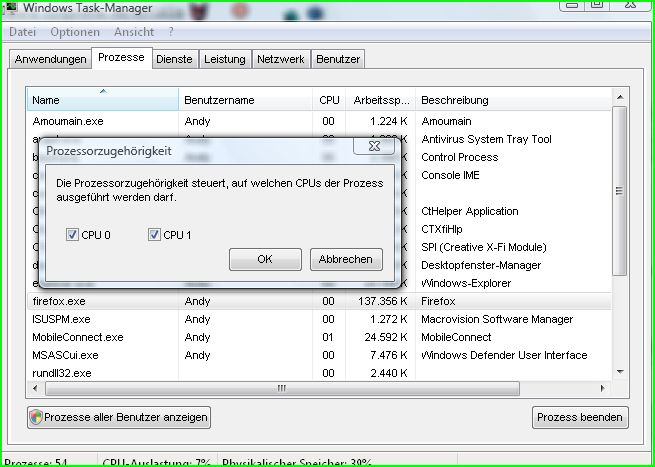Screen dimensions: 655x467
Task: Open the ? help menu
Action: (x=171, y=32)
